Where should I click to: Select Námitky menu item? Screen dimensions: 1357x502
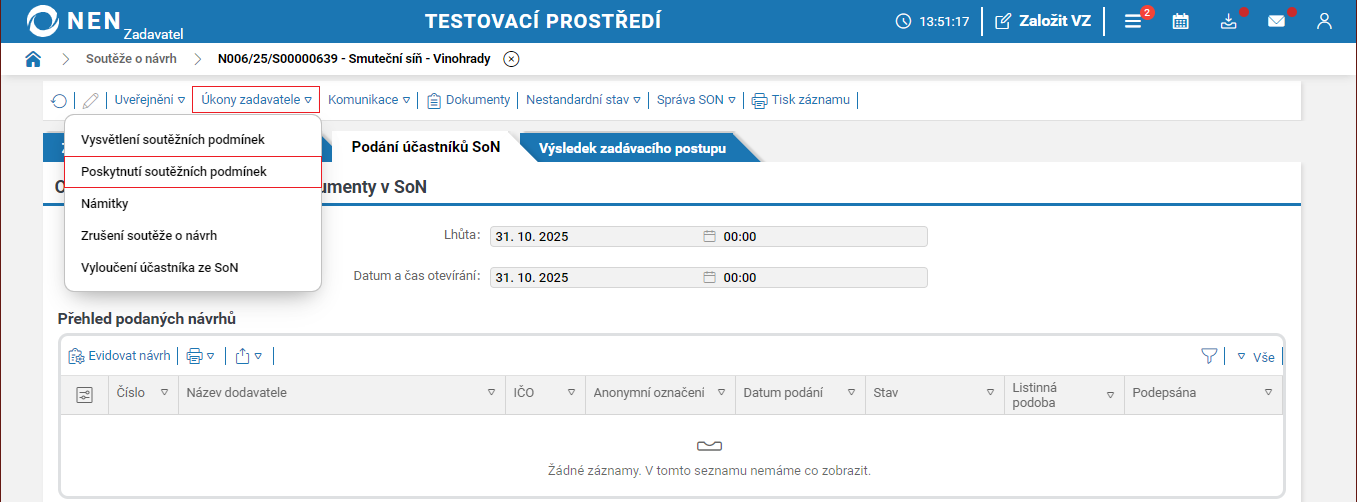(x=193, y=203)
